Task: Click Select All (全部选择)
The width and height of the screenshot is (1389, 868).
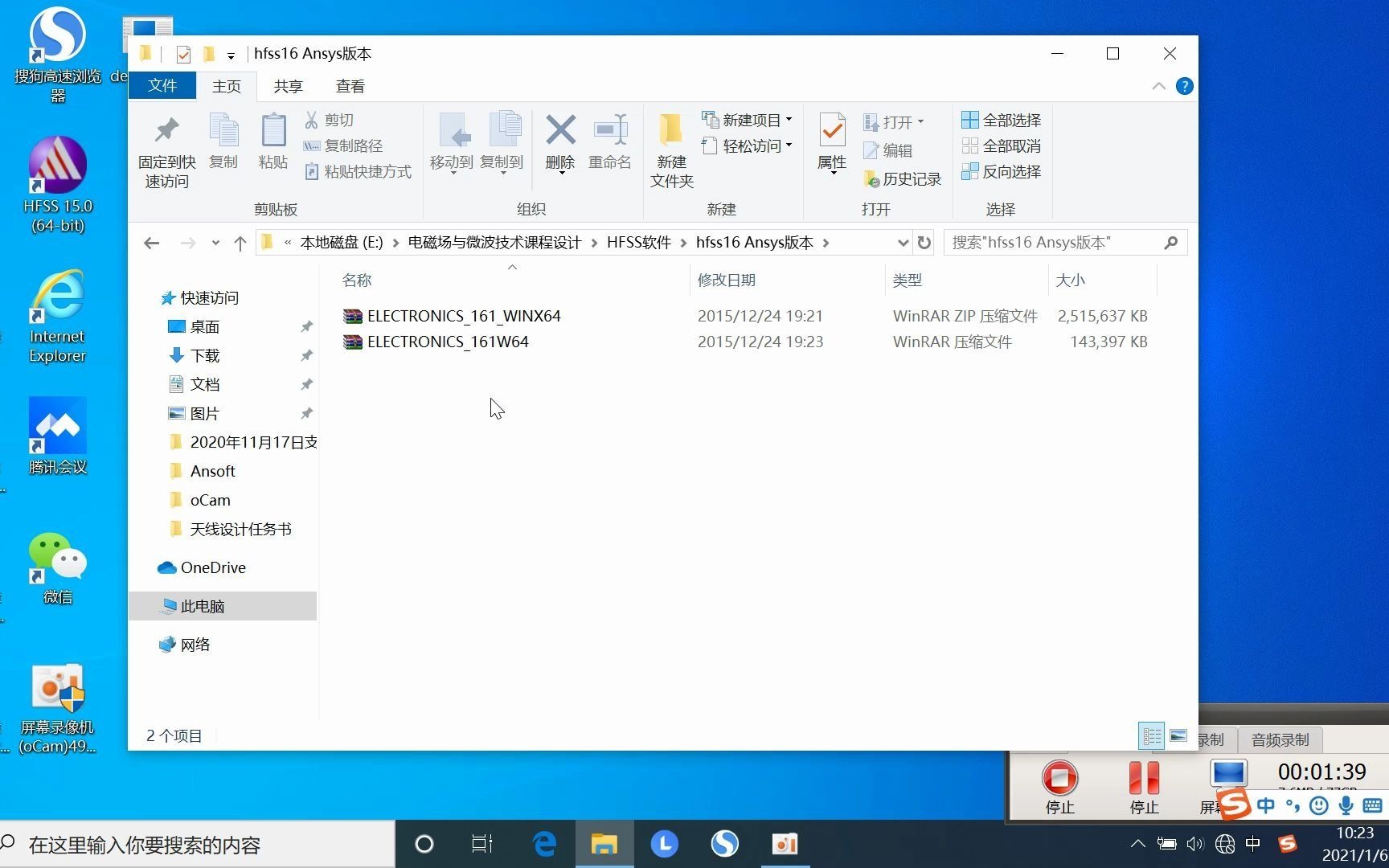Action: tap(1002, 120)
